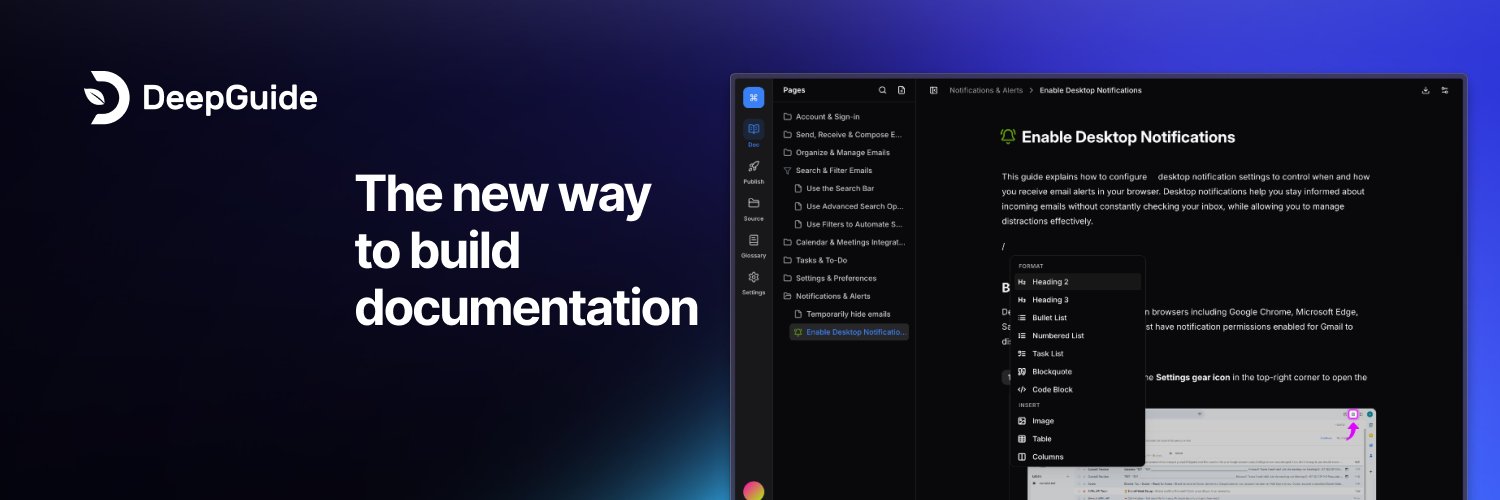The width and height of the screenshot is (1500, 500).
Task: Expand the Send, Receive & Compose folder
Action: tap(844, 135)
